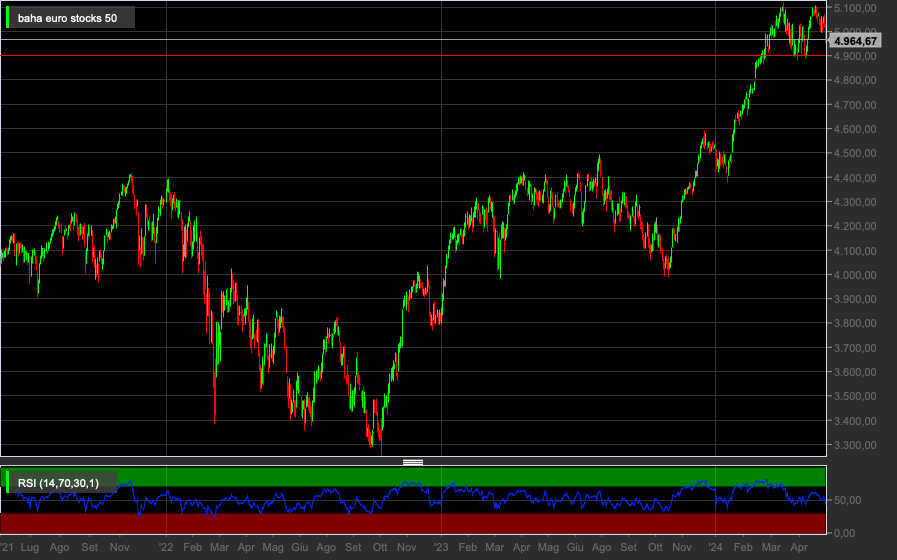Screen dimensions: 897x560
Task: Click the 4.000,00 price axis label
Action: [x=855, y=275]
